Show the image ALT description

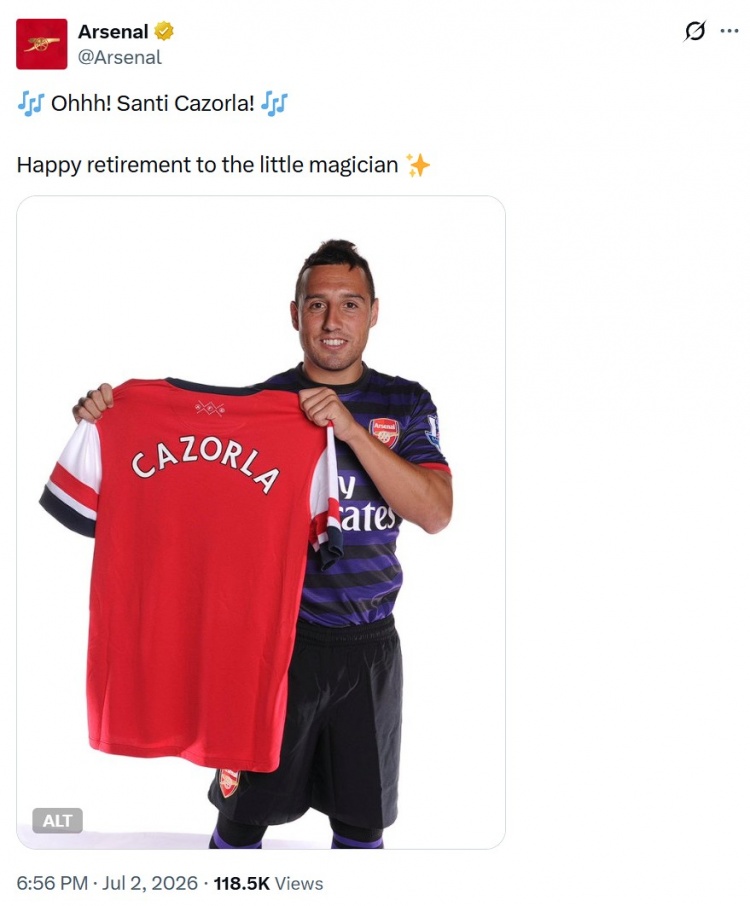tap(57, 820)
